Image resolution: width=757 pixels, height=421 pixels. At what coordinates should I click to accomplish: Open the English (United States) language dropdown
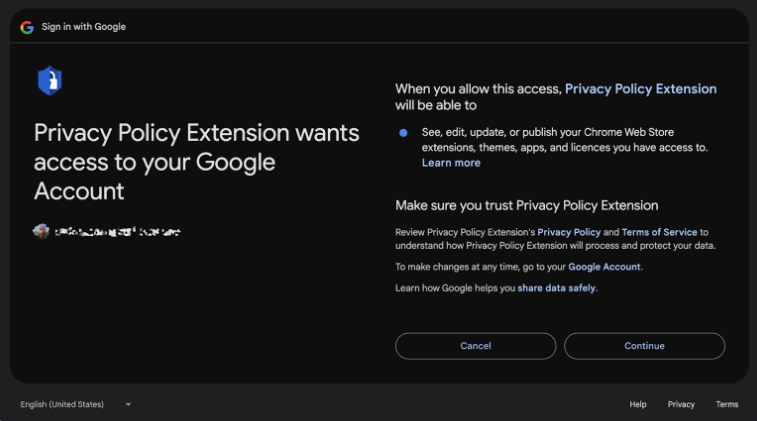pos(76,404)
